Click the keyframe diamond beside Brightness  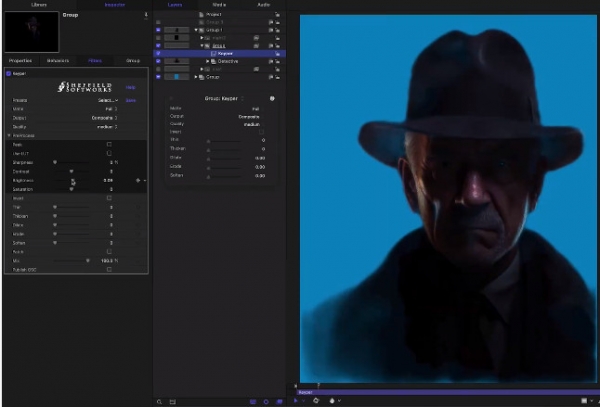(x=138, y=181)
